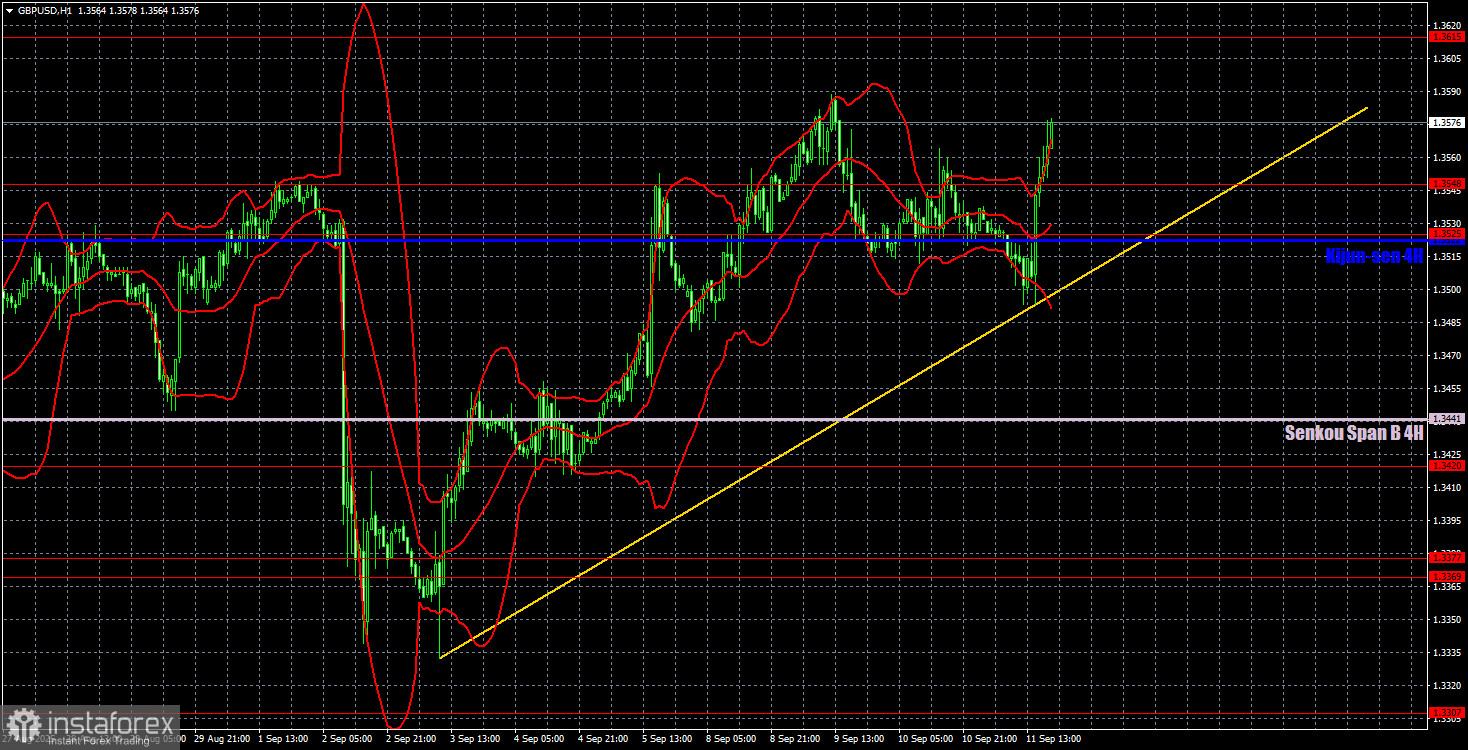Screen dimensions: 1468x750
Task: Click the red level tag 1.3525
Action: click(1447, 234)
